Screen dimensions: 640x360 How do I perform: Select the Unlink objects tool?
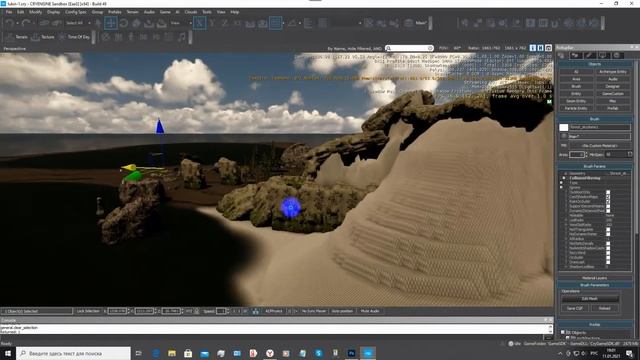(x=56, y=23)
